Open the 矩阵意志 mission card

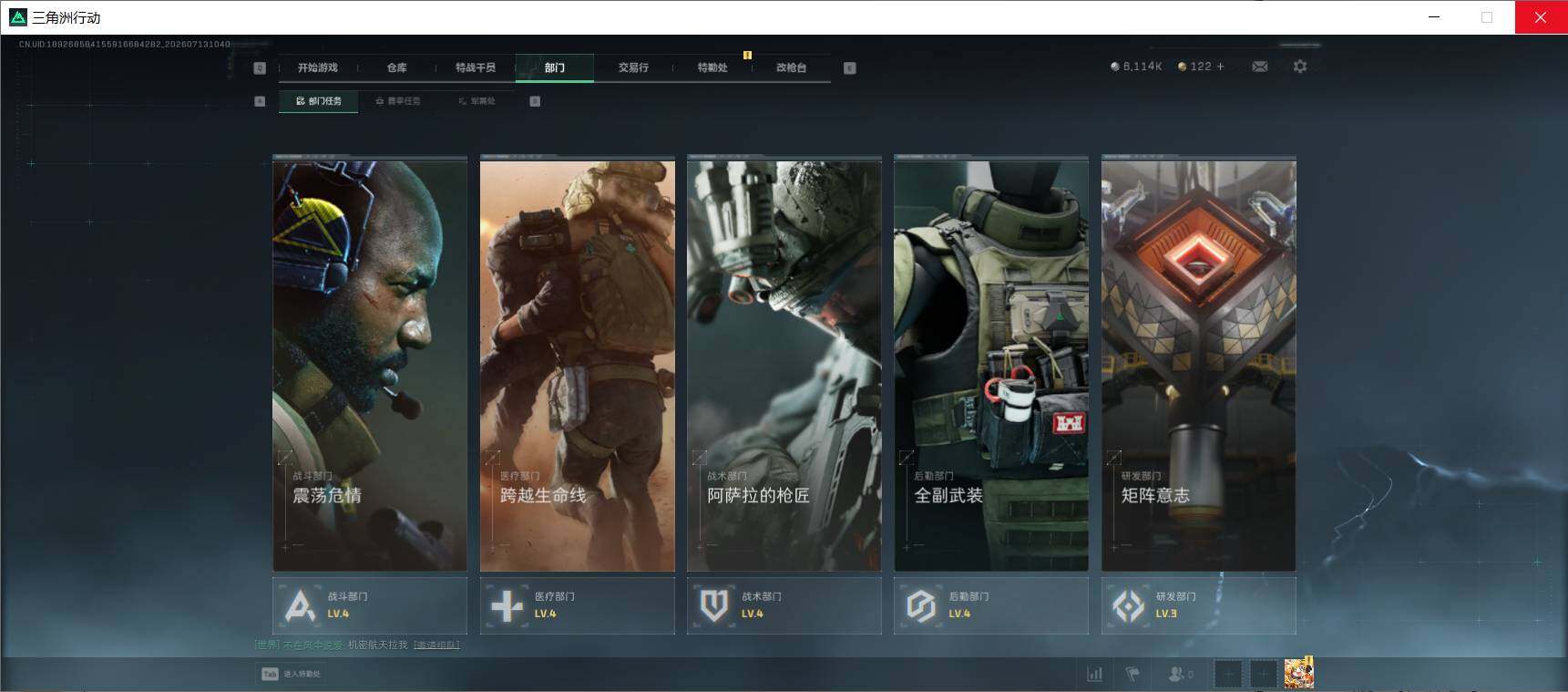[1198, 365]
